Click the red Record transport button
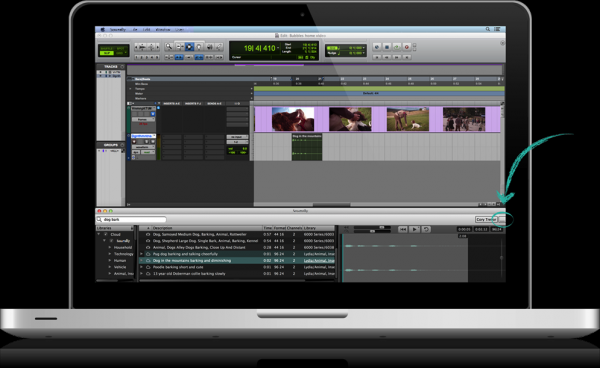 coord(406,47)
